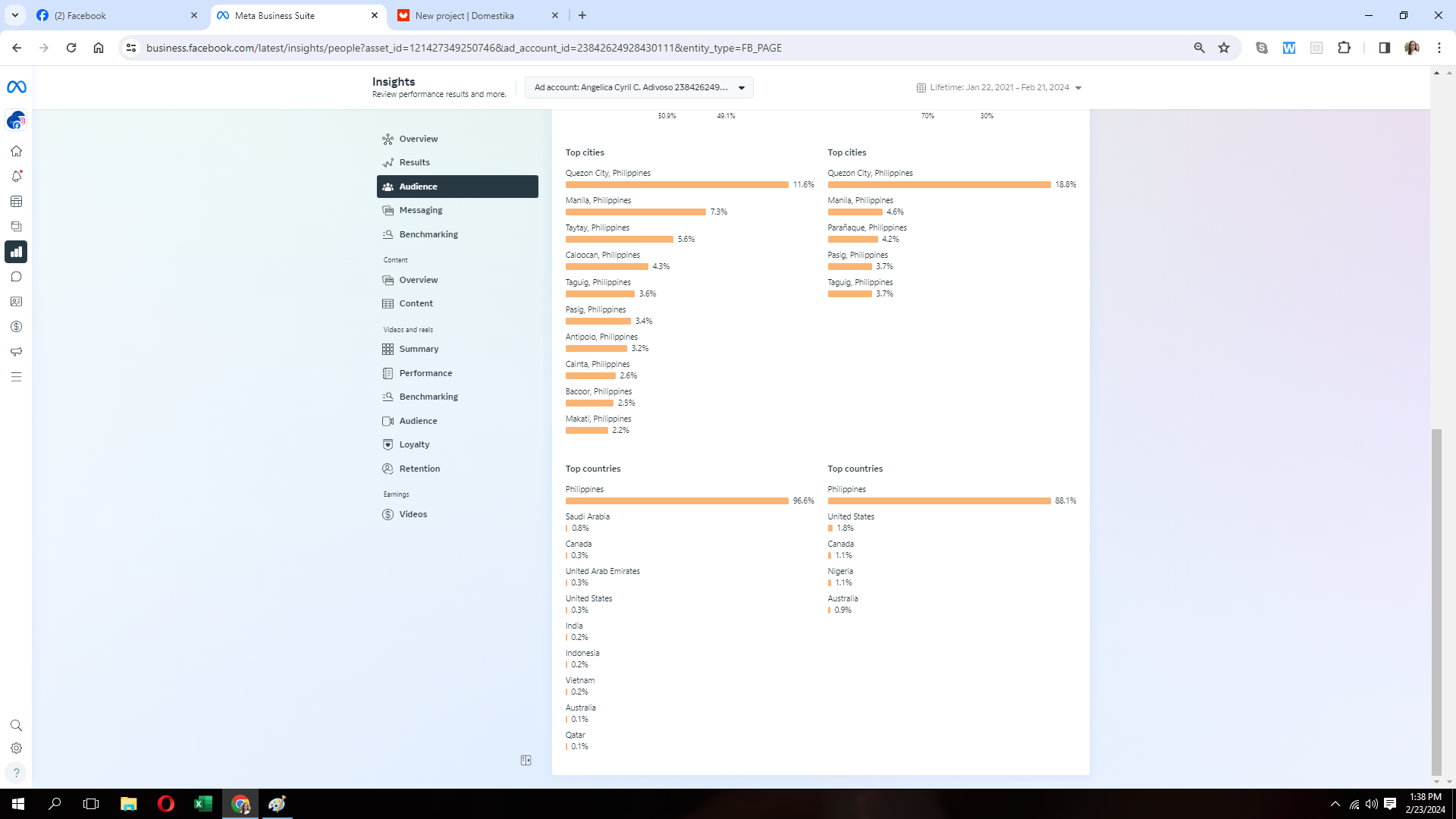Click Saudi Arabia country label
Viewport: 1456px width, 819px height.
click(588, 516)
